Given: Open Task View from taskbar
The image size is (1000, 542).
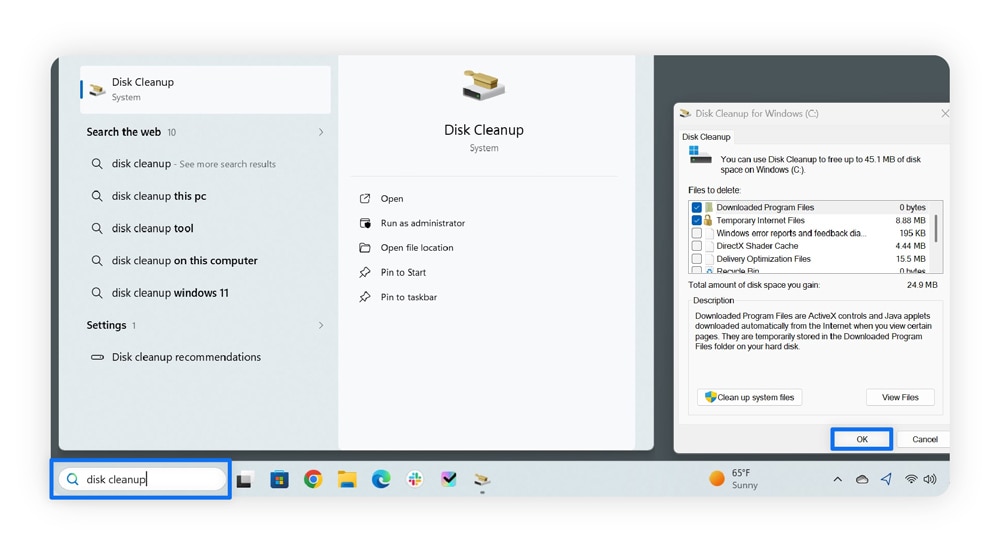Looking at the screenshot, I should [245, 480].
